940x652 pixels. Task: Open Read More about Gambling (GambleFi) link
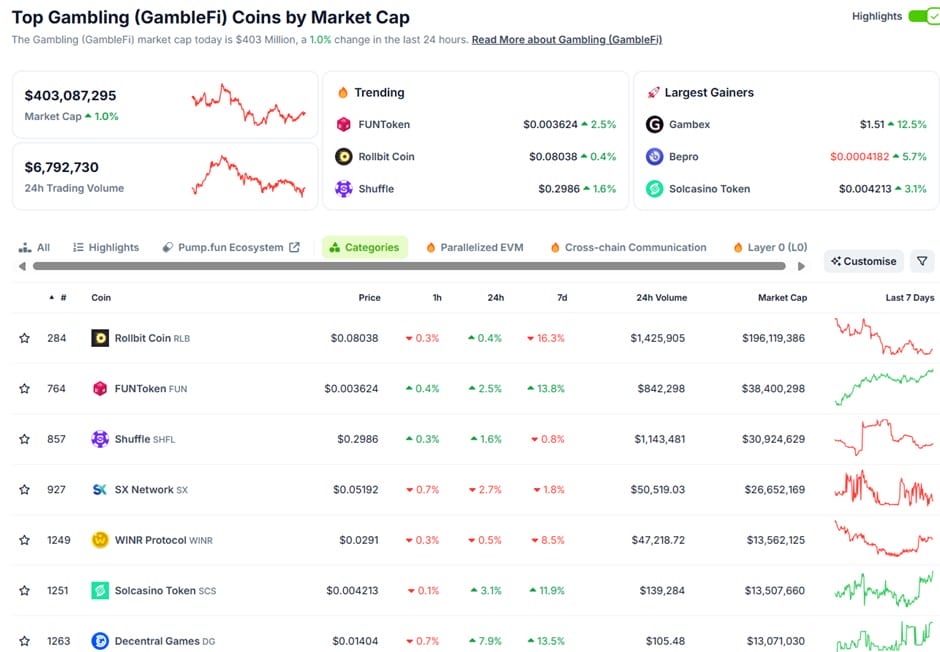pyautogui.click(x=566, y=40)
